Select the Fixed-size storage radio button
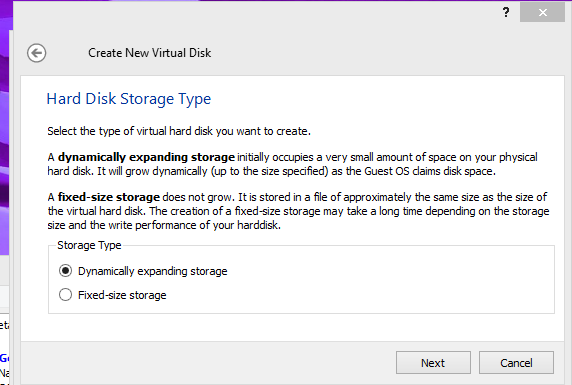572x385 pixels. coord(65,294)
